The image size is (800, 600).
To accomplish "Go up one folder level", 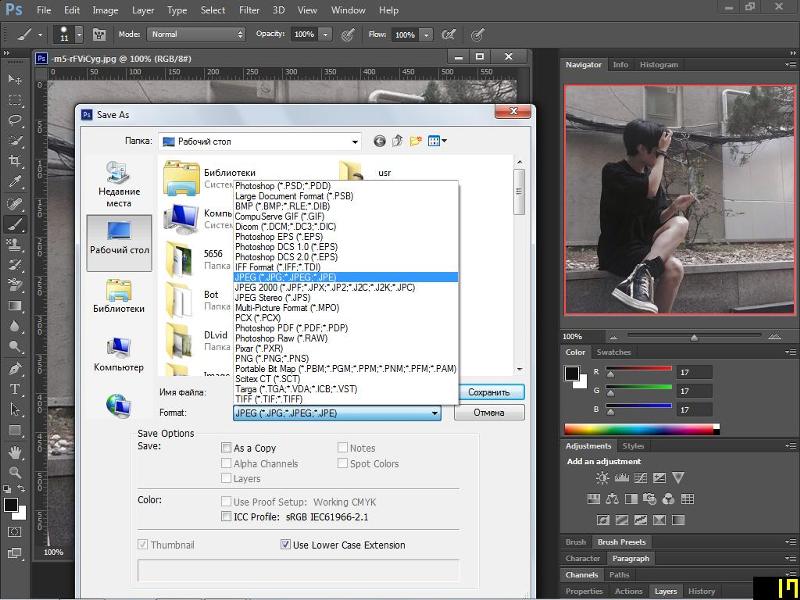I will (x=397, y=141).
